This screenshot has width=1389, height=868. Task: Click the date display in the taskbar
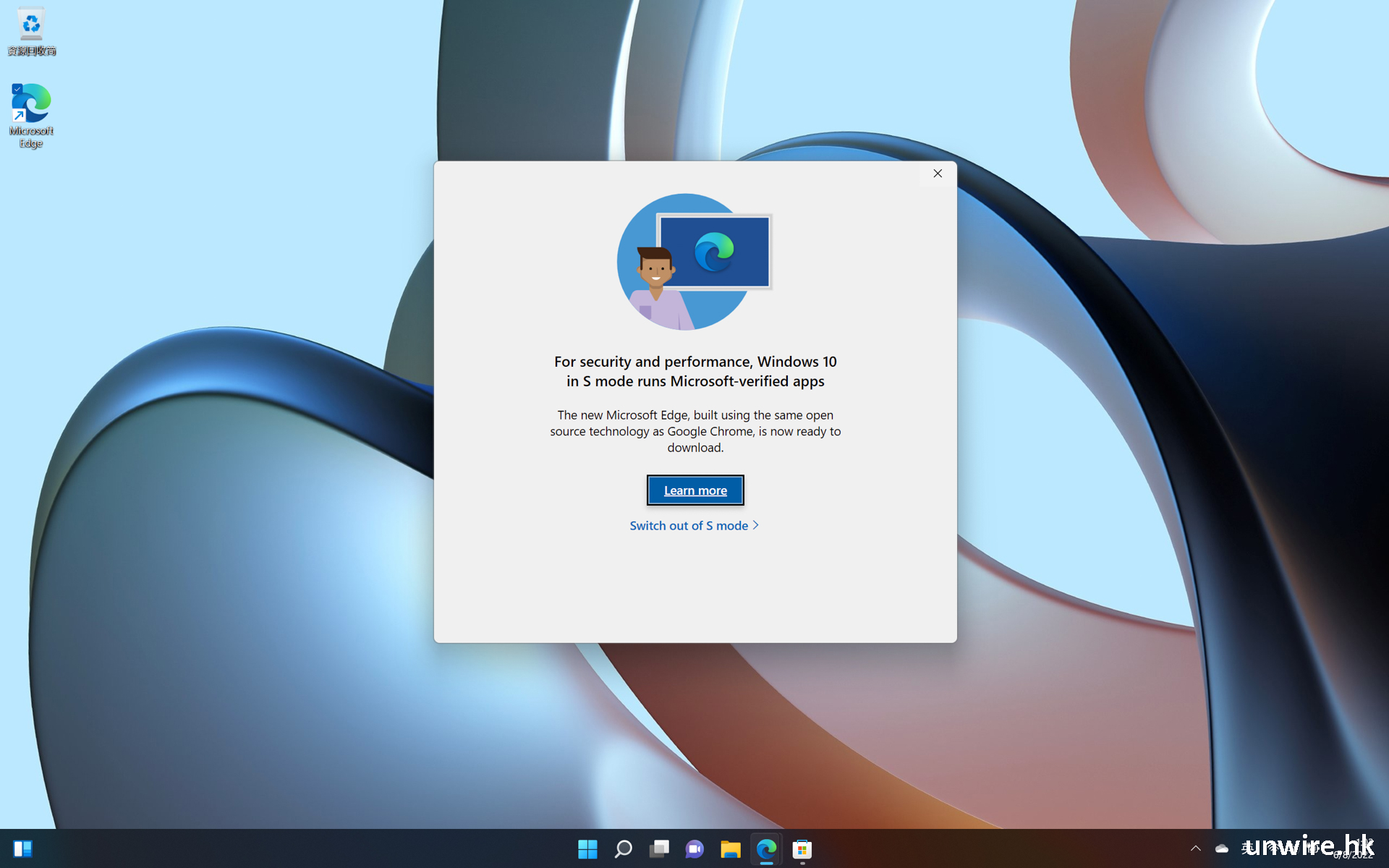click(x=1353, y=856)
